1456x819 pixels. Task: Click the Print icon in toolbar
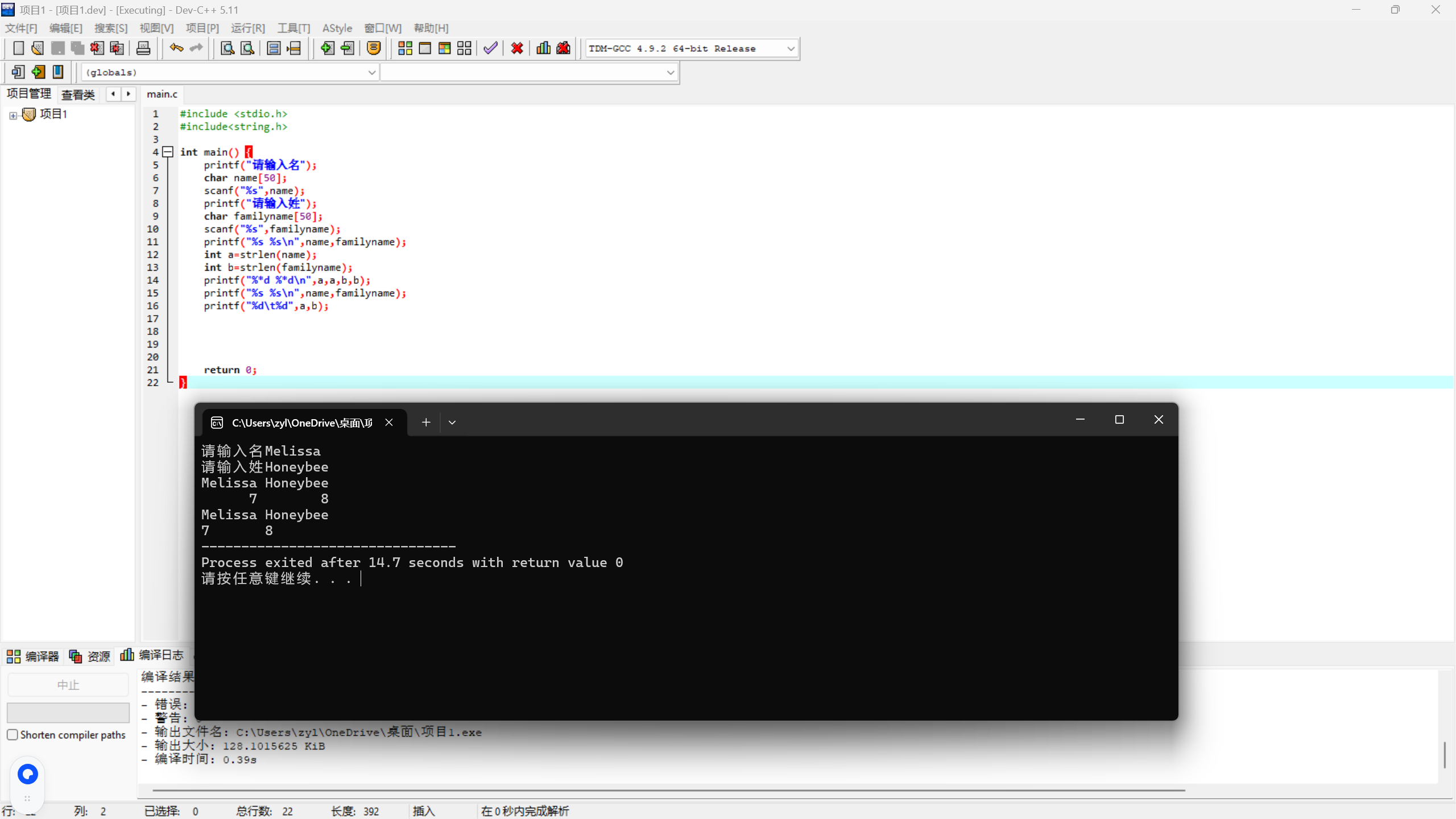143,48
